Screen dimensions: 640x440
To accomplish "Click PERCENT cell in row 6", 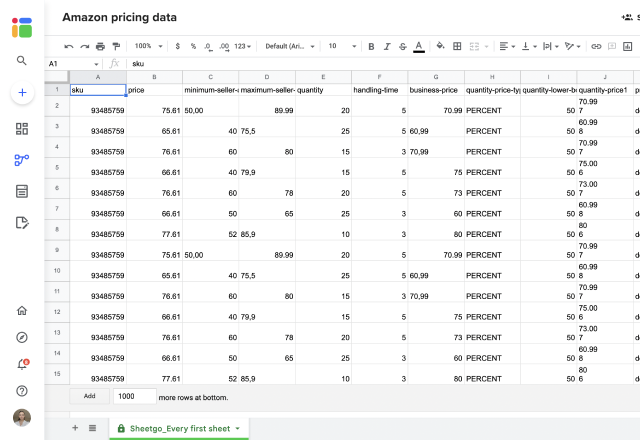I will (x=492, y=189).
